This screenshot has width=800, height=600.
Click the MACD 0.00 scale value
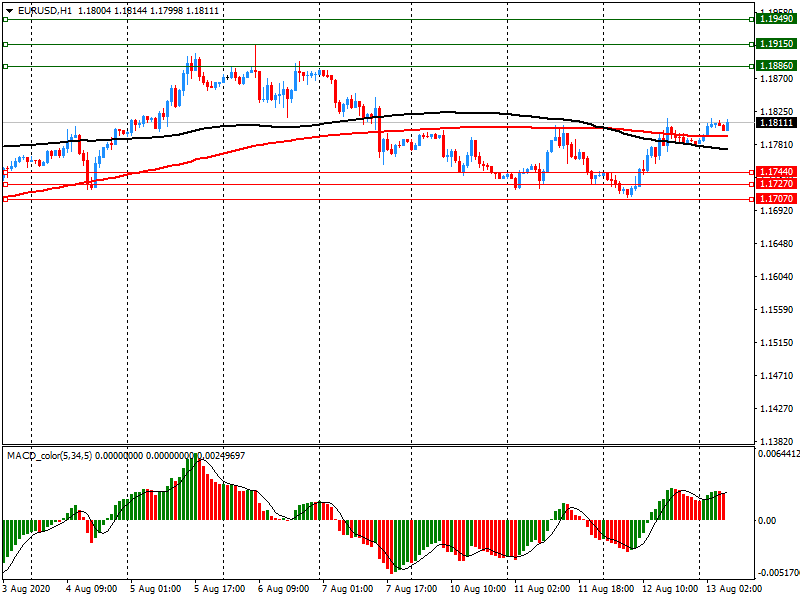(x=767, y=520)
